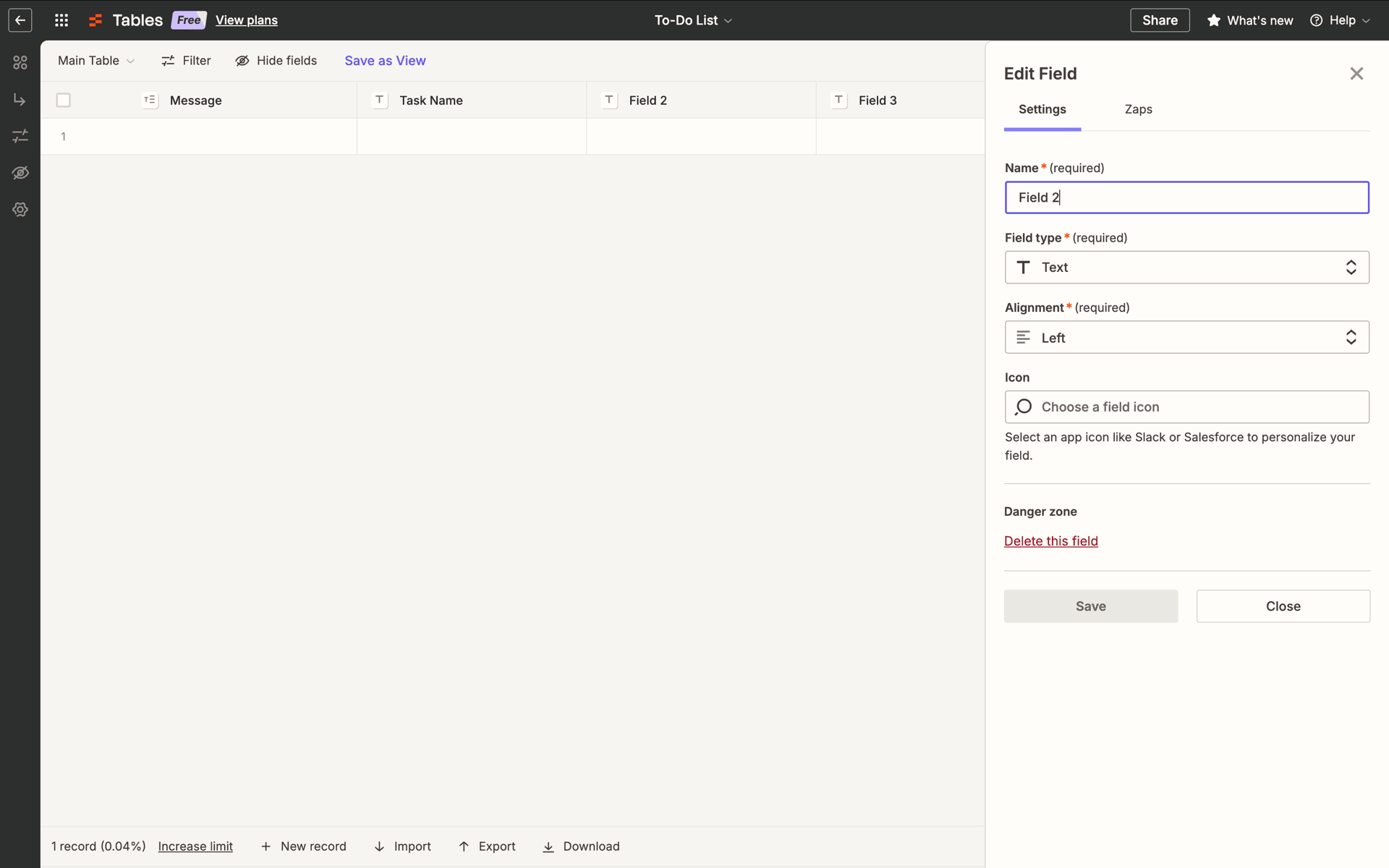The image size is (1389, 868).
Task: Expand the Main Table view dropdown
Action: [96, 61]
